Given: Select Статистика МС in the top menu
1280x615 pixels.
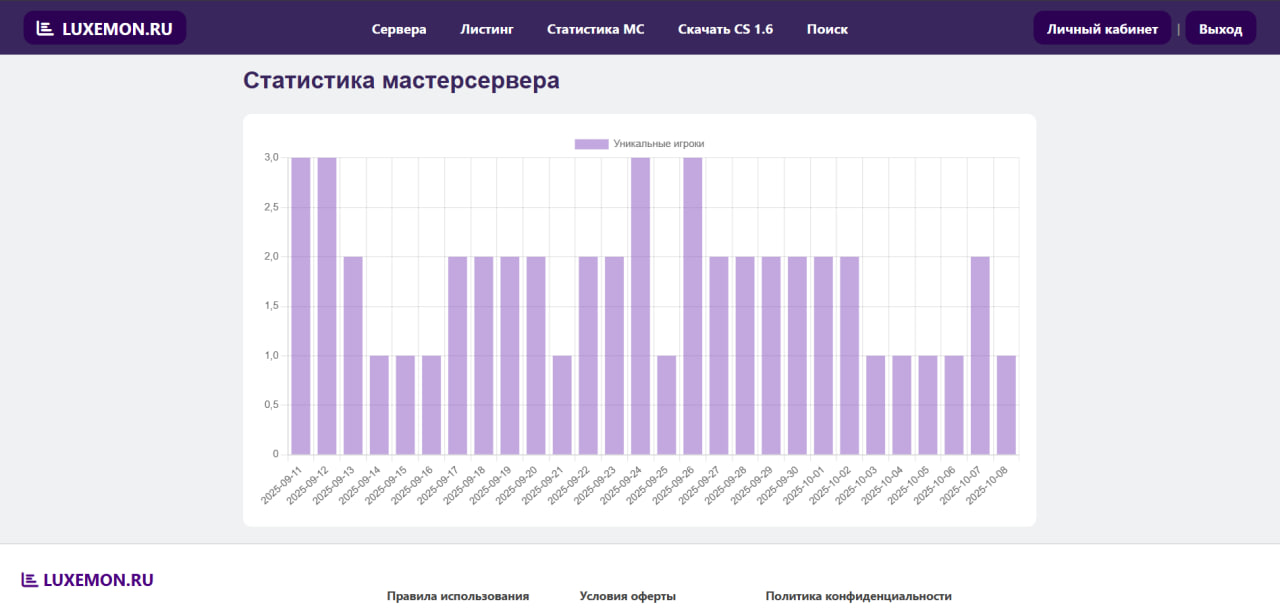Looking at the screenshot, I should tap(595, 29).
